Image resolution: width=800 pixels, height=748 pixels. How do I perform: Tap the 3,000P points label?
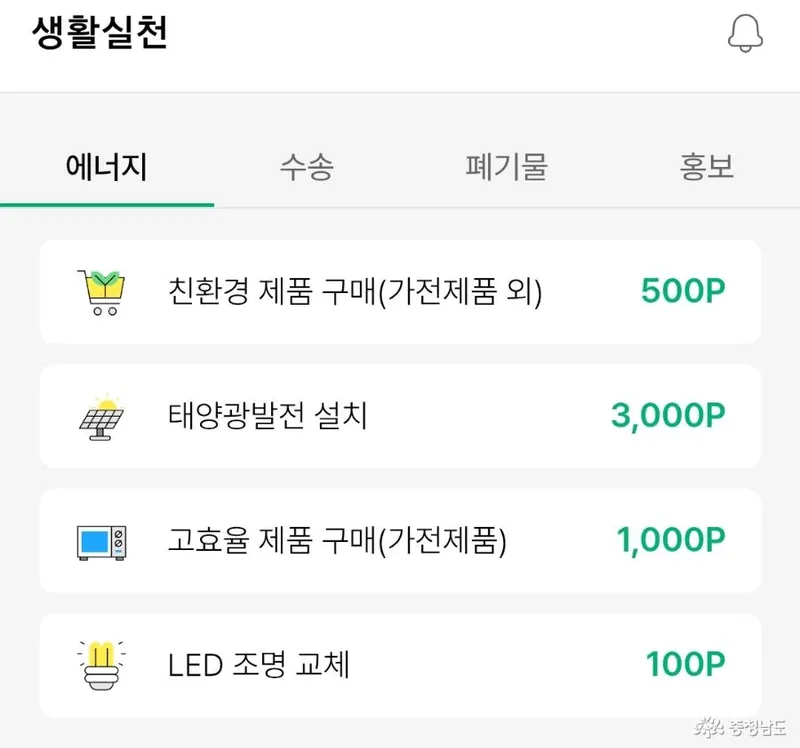pyautogui.click(x=667, y=416)
